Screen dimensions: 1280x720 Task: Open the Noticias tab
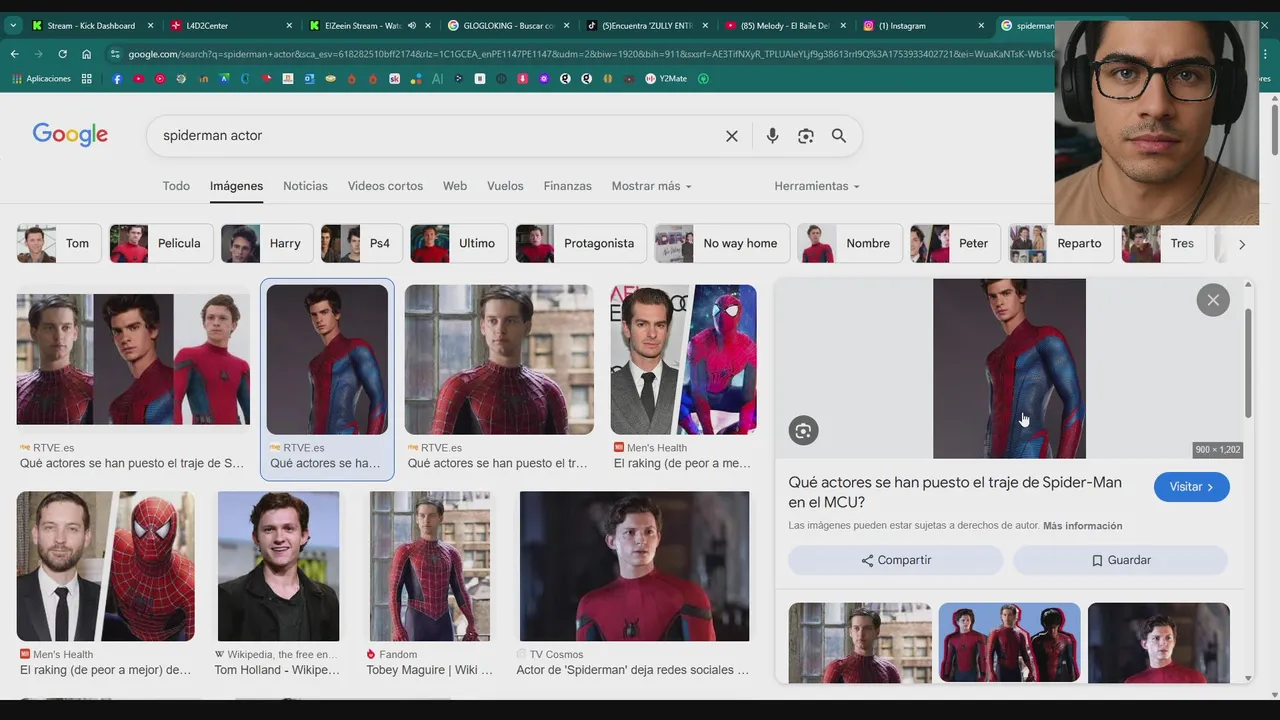point(305,186)
